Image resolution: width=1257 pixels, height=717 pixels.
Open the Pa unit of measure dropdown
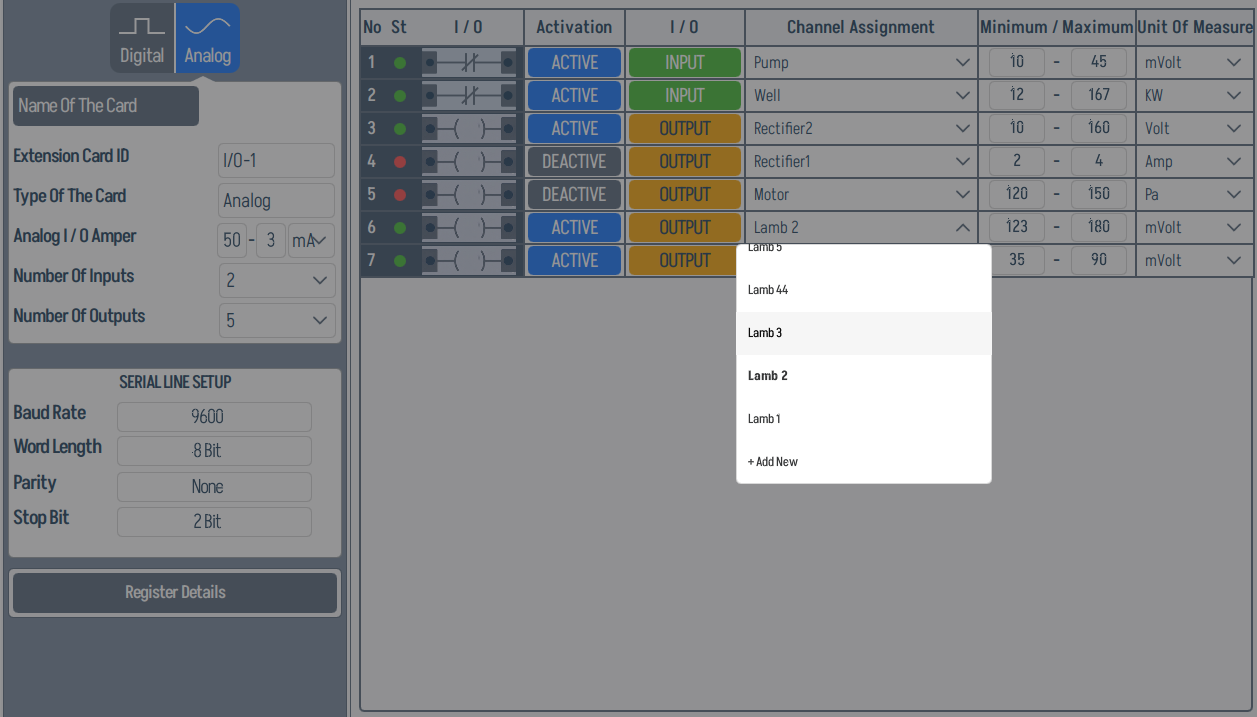1194,194
